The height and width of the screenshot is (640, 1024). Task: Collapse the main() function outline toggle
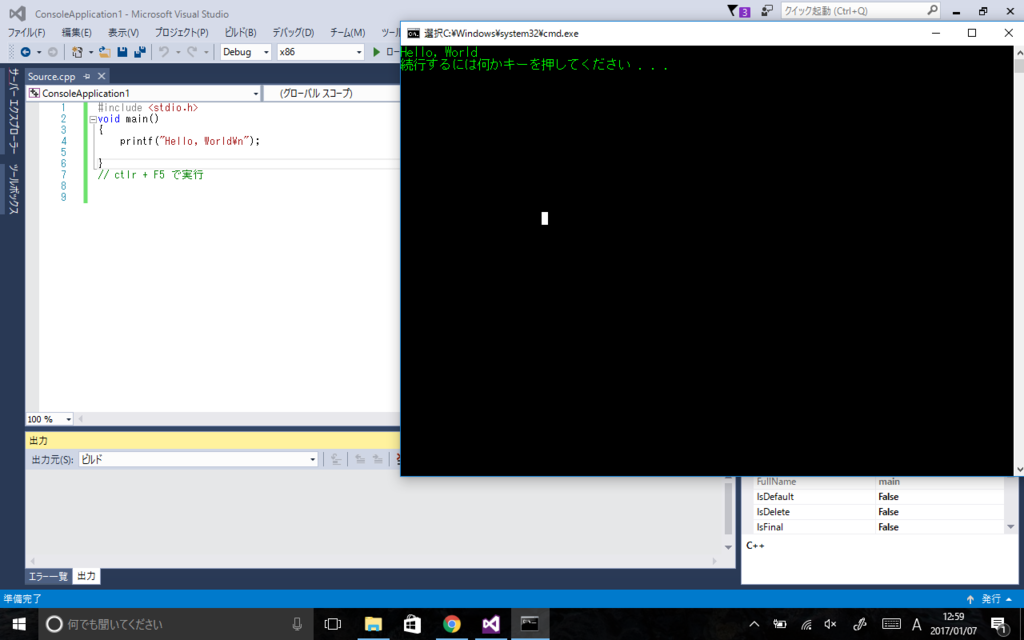[93, 120]
